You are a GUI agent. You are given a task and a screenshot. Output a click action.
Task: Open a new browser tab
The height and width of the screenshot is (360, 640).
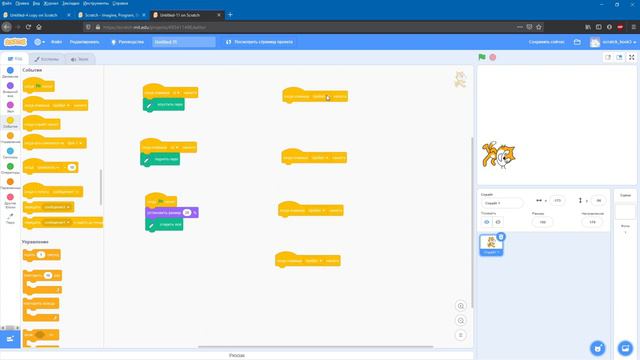[x=230, y=15]
